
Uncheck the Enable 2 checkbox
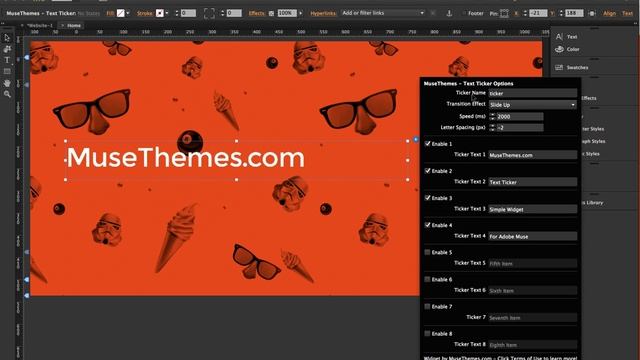[427, 171]
